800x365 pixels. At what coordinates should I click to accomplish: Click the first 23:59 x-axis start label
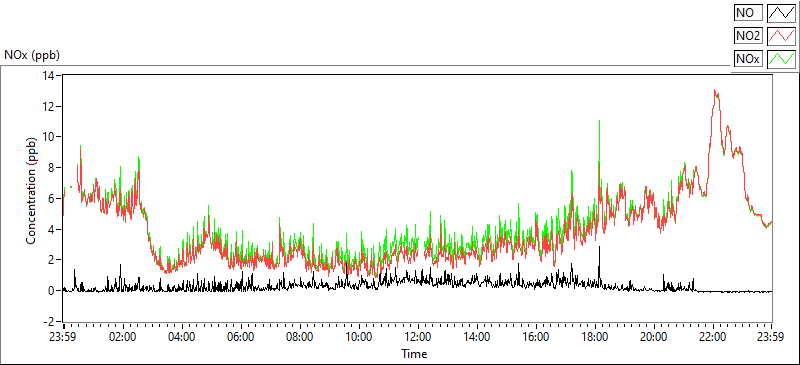pos(64,337)
